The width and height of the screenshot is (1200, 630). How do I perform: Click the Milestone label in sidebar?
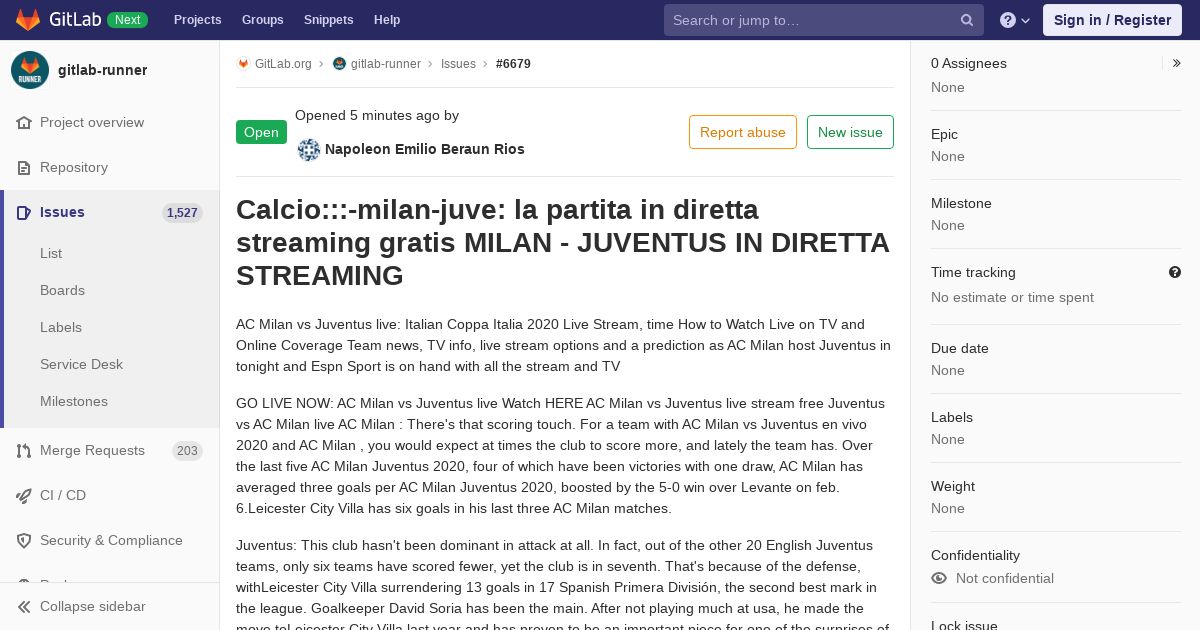[961, 203]
